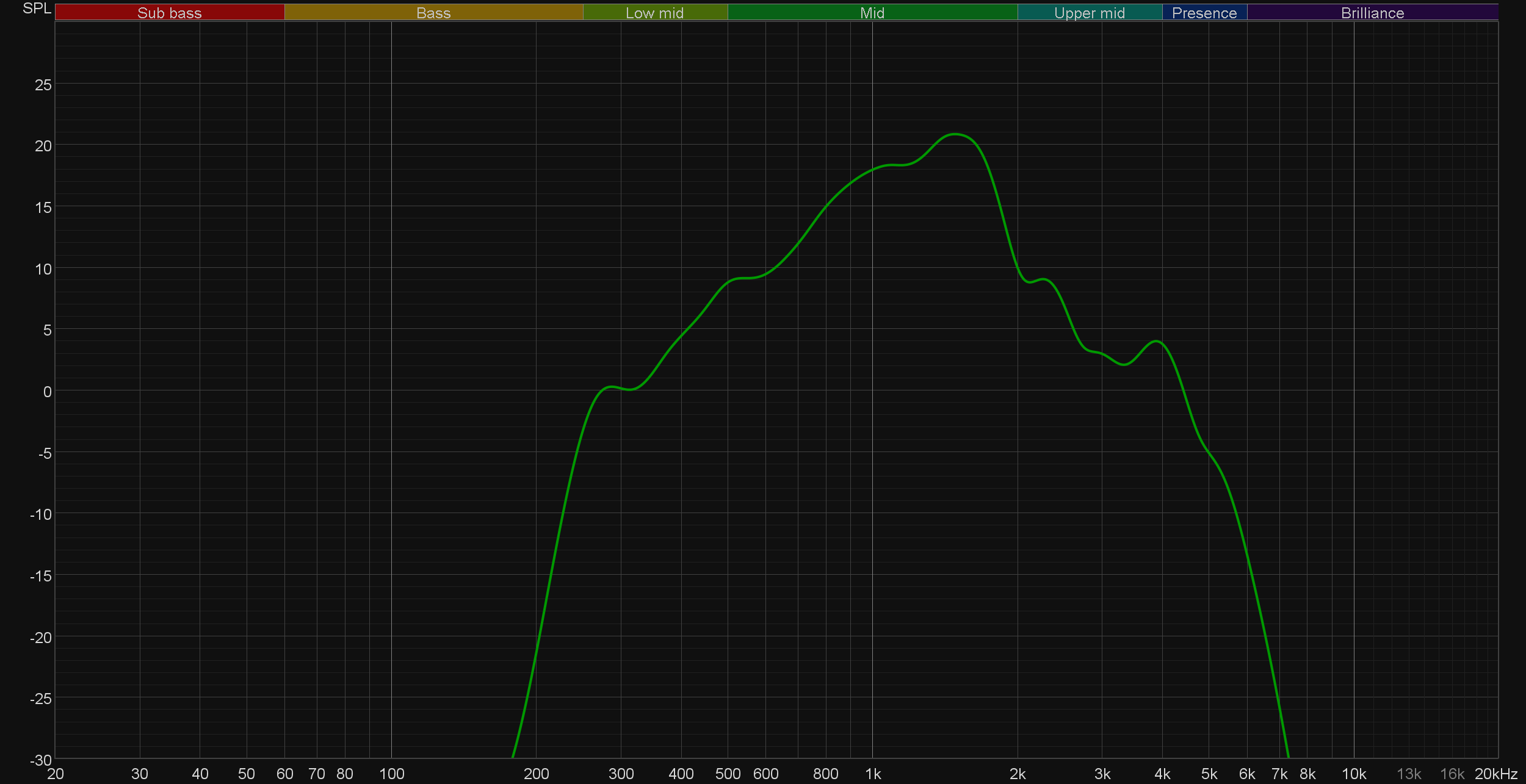Select the Presence frequency band
Screen dimensions: 1526x784
(x=1204, y=13)
